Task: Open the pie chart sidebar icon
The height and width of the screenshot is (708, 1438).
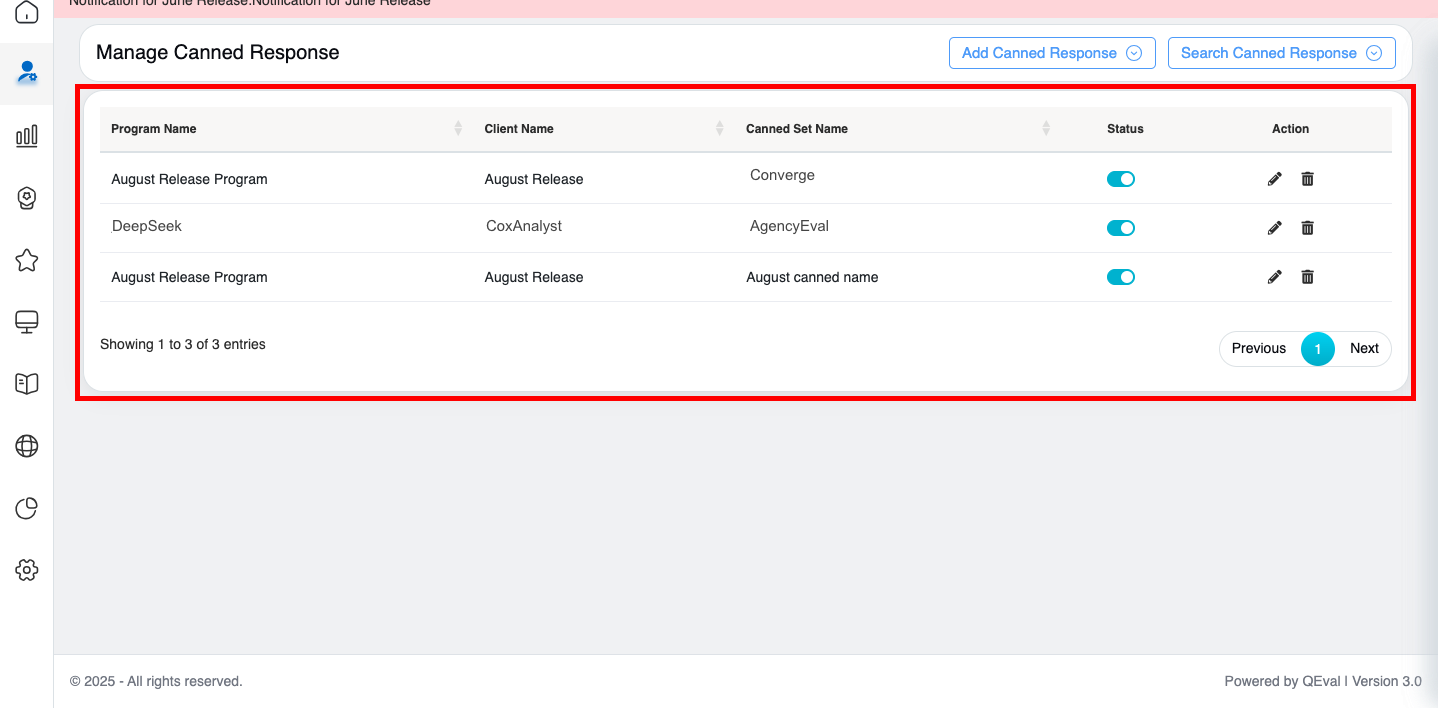Action: 27,508
